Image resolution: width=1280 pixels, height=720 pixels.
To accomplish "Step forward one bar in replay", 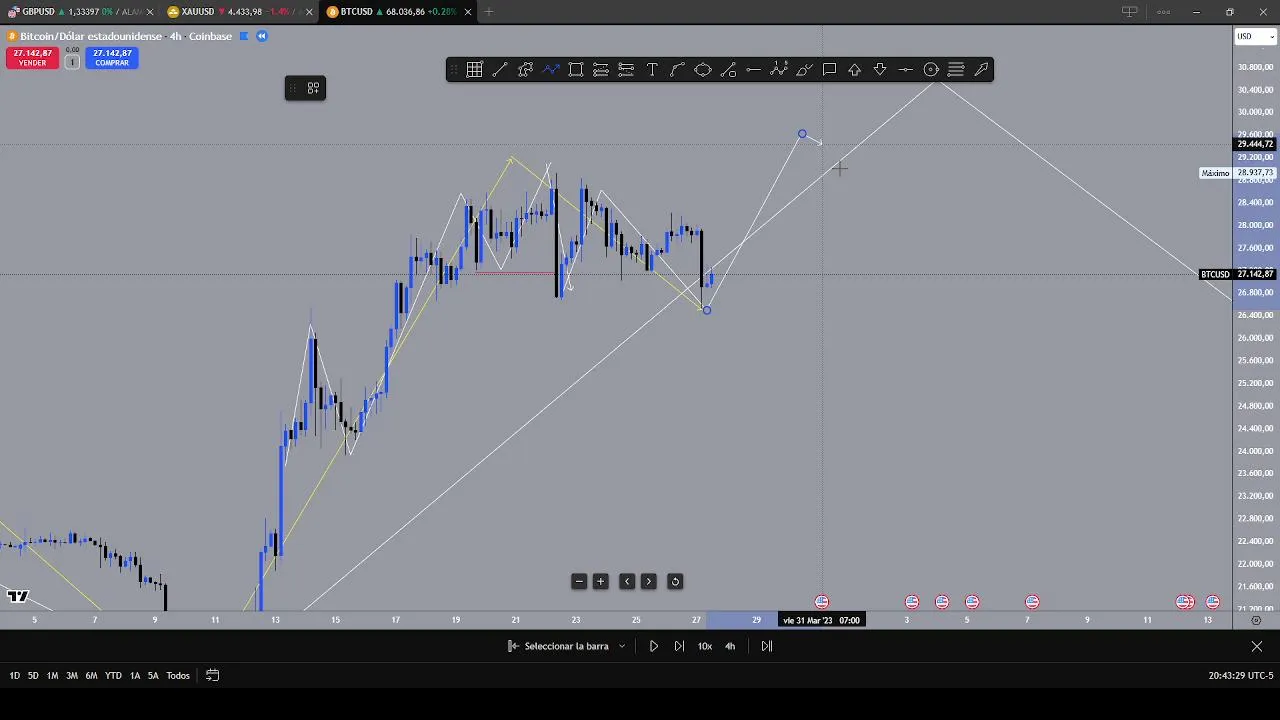I will pyautogui.click(x=679, y=646).
